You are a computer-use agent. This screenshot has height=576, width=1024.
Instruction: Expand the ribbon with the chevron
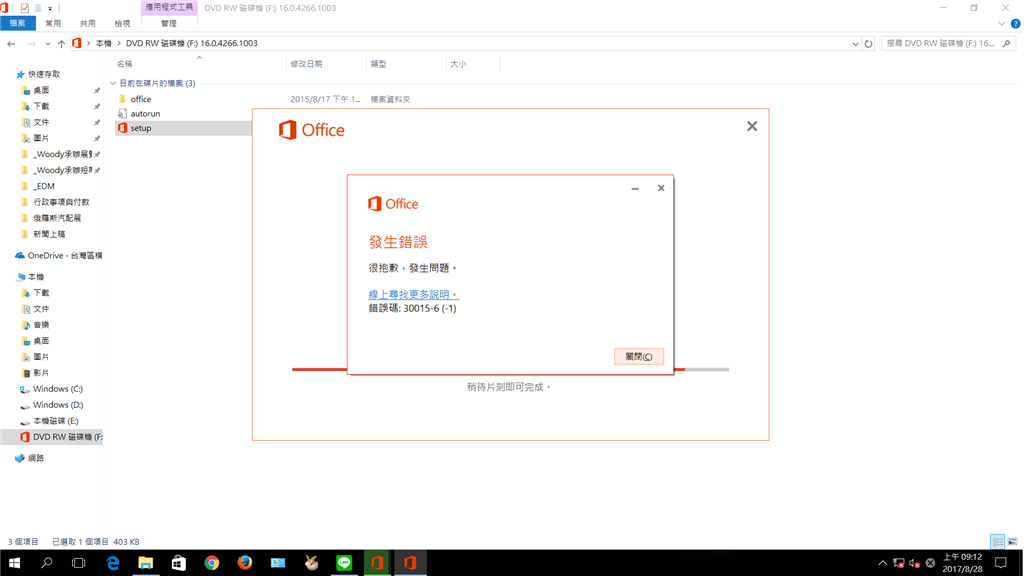click(1002, 24)
